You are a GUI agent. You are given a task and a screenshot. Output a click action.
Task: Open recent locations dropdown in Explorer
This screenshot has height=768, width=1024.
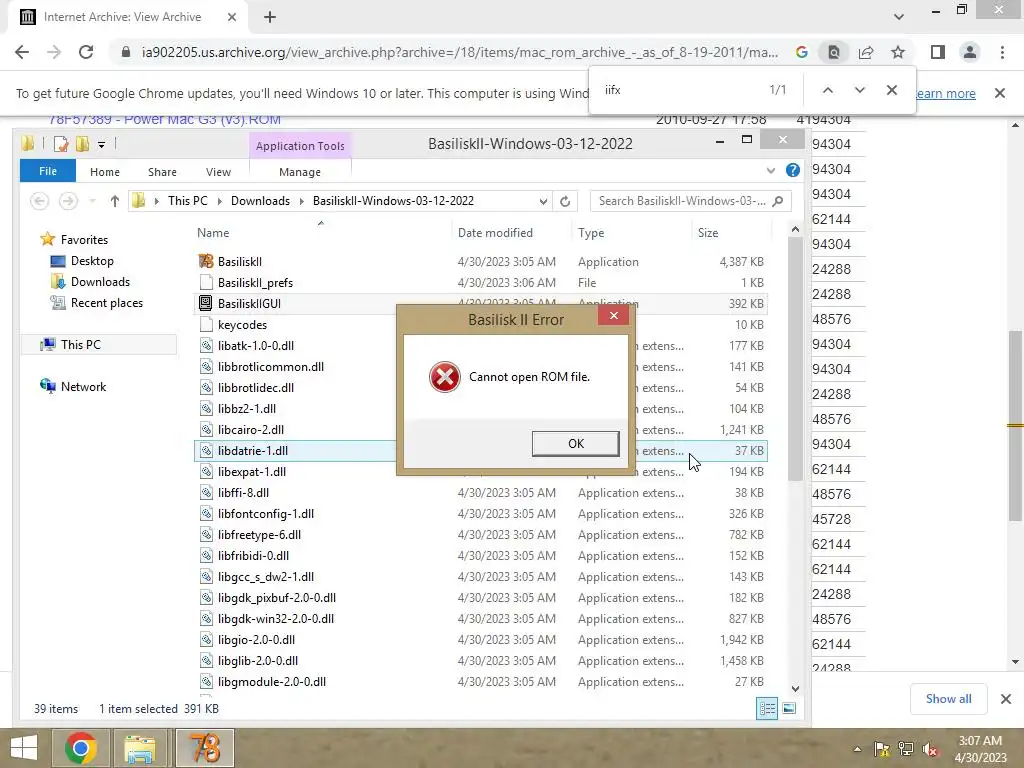[92, 201]
